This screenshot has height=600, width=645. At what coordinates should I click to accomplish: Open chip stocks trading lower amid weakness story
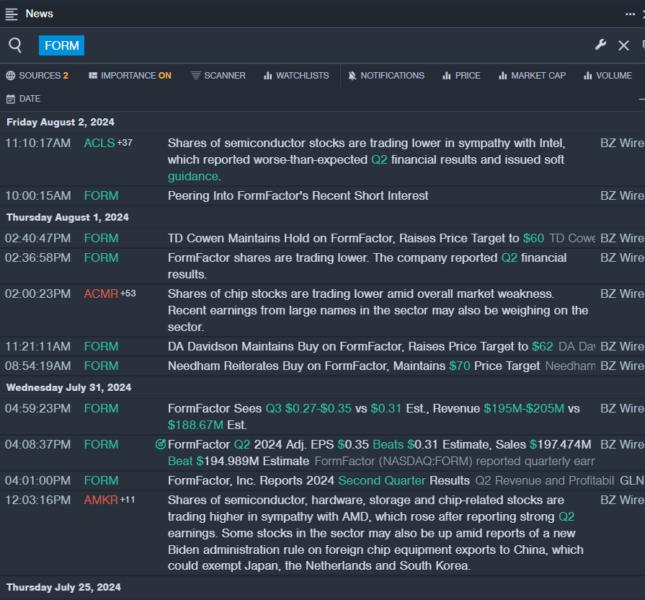pyautogui.click(x=378, y=310)
